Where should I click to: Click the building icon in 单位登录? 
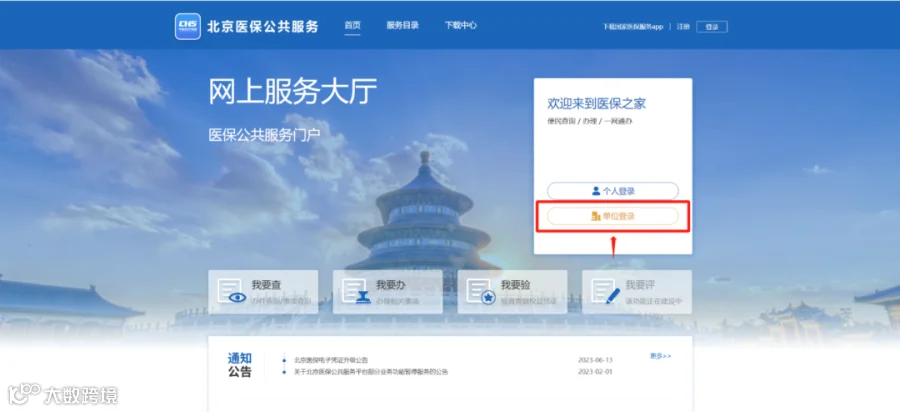tap(596, 216)
